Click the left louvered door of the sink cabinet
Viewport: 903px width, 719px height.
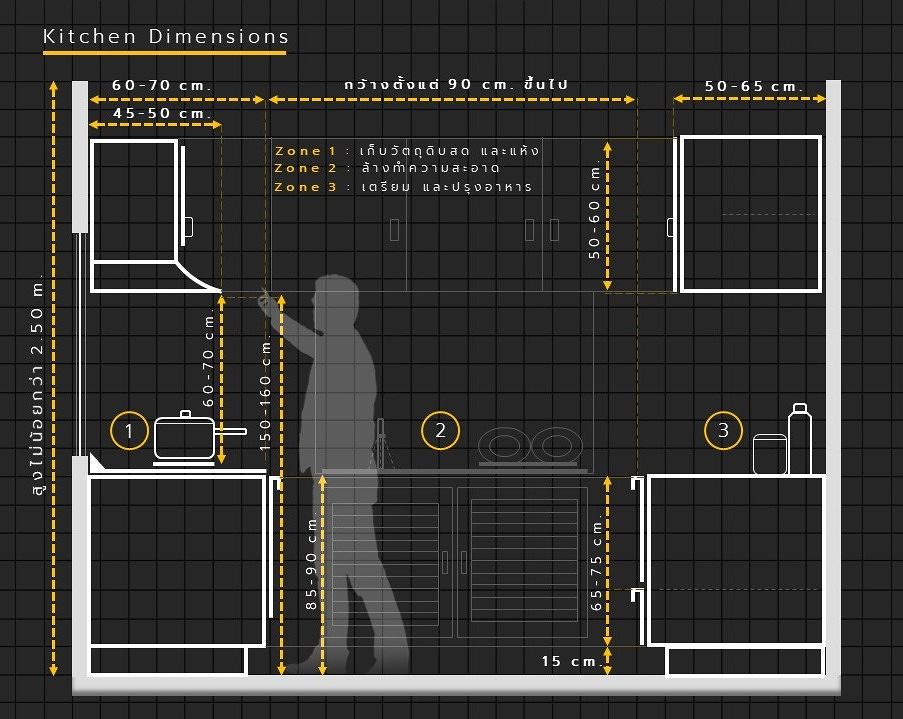click(385, 562)
